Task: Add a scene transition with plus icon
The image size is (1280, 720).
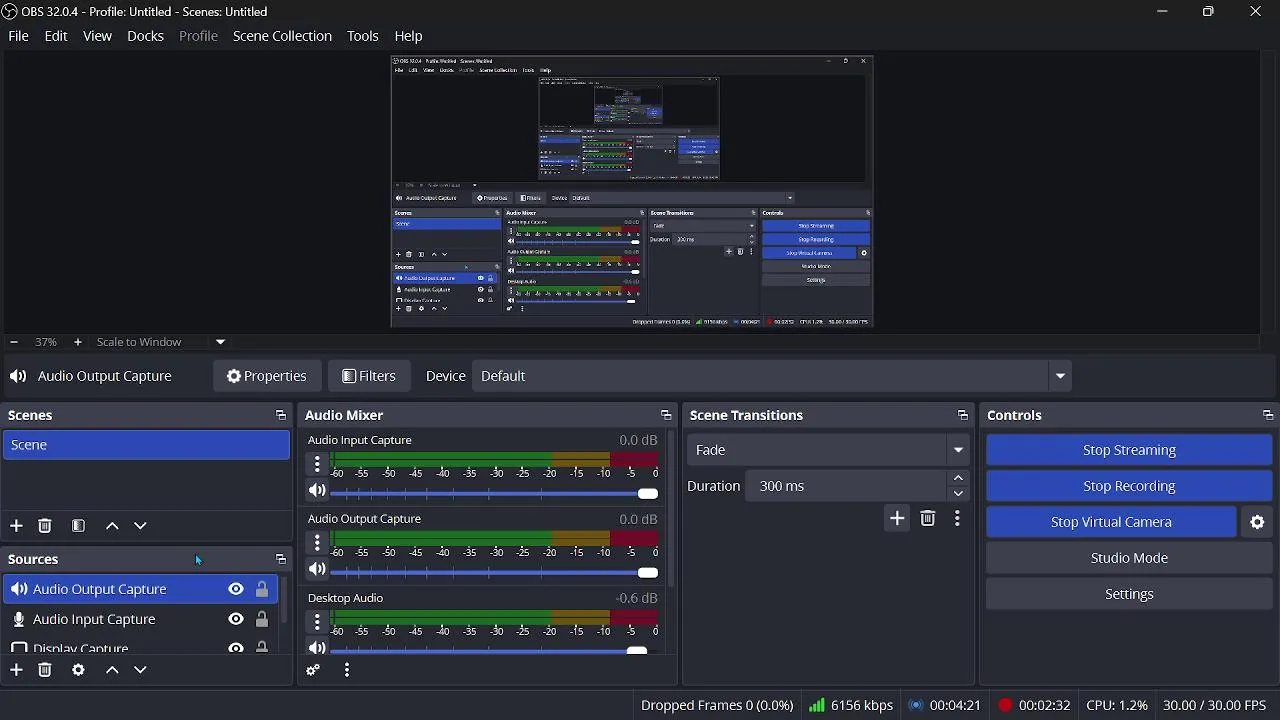Action: point(897,518)
